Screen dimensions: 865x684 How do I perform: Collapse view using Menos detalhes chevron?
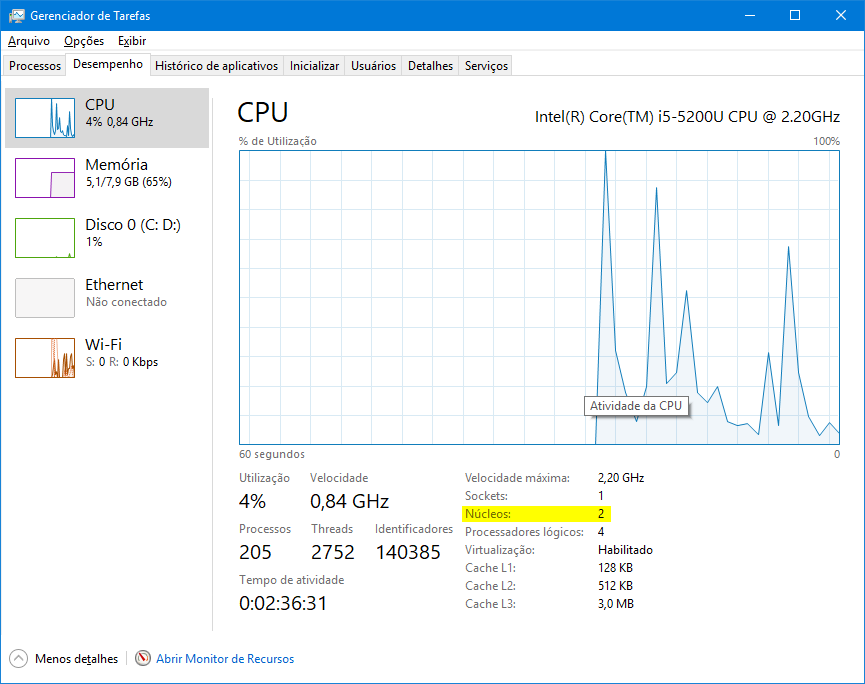tap(18, 659)
